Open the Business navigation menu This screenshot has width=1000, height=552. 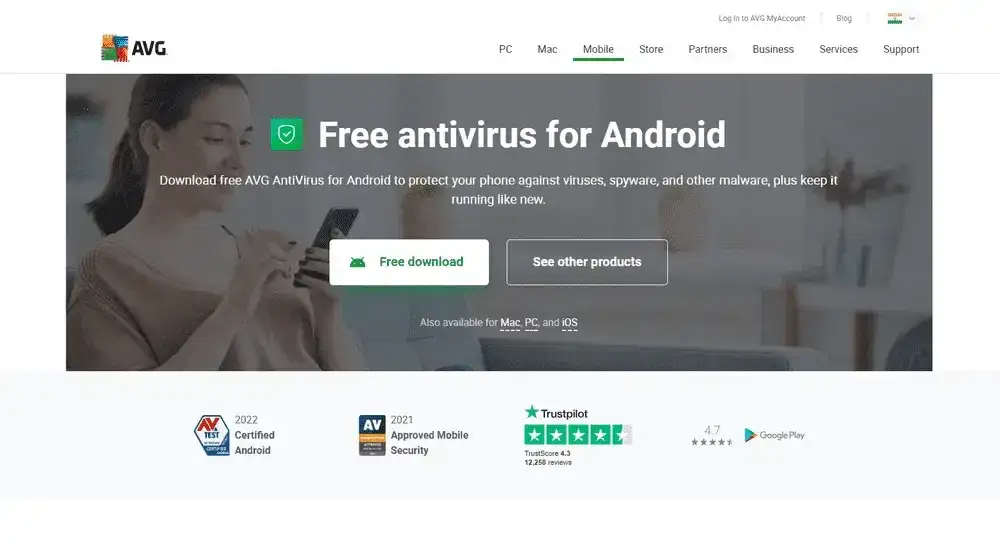pos(773,49)
